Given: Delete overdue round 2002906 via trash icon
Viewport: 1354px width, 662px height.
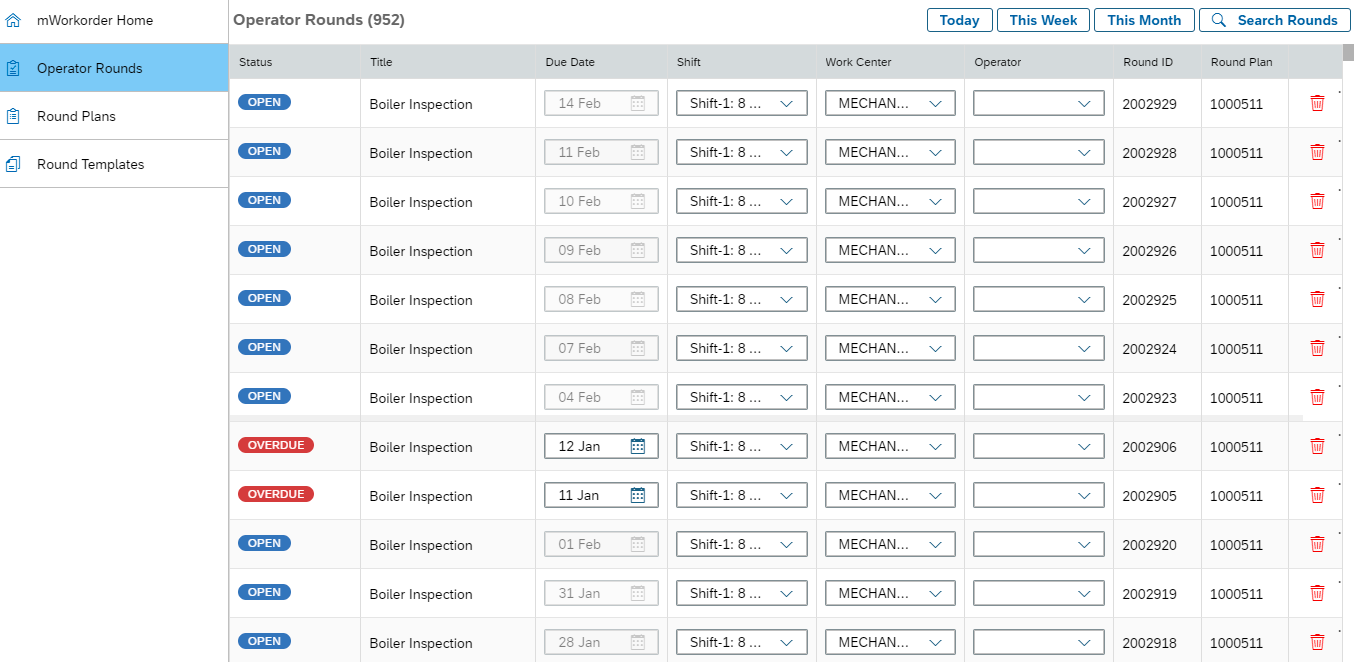Looking at the screenshot, I should 1317,446.
